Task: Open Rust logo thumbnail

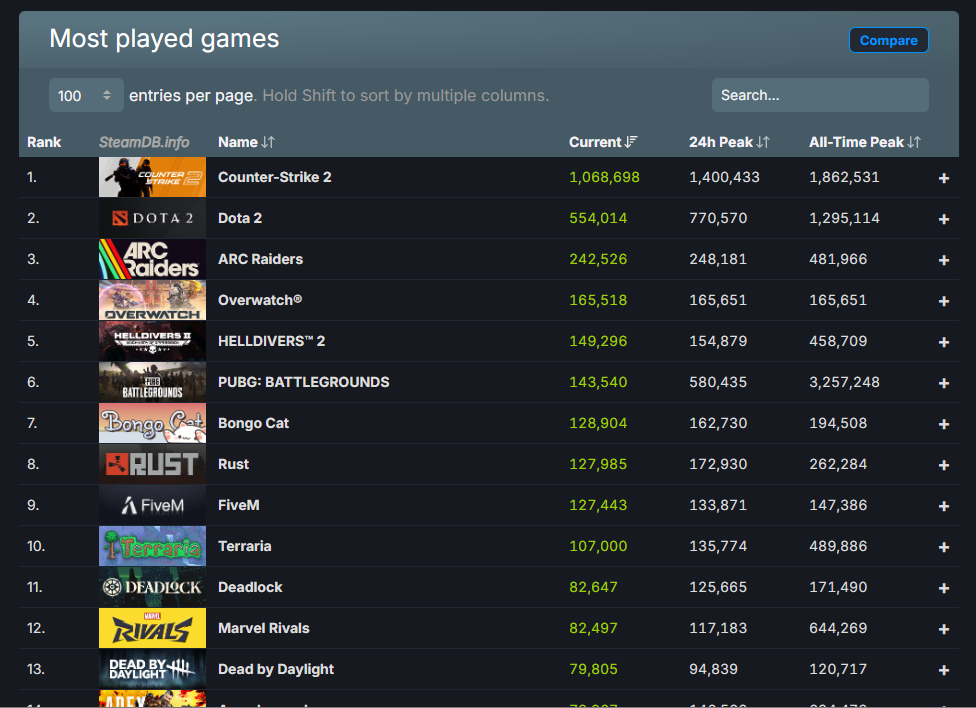Action: [152, 464]
